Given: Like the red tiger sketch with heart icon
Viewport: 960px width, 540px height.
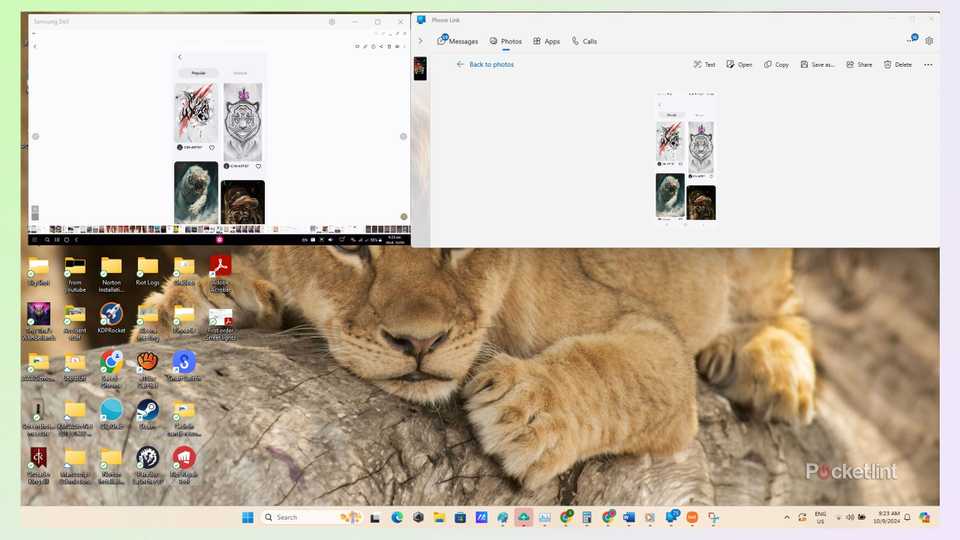Looking at the screenshot, I should click(x=212, y=148).
